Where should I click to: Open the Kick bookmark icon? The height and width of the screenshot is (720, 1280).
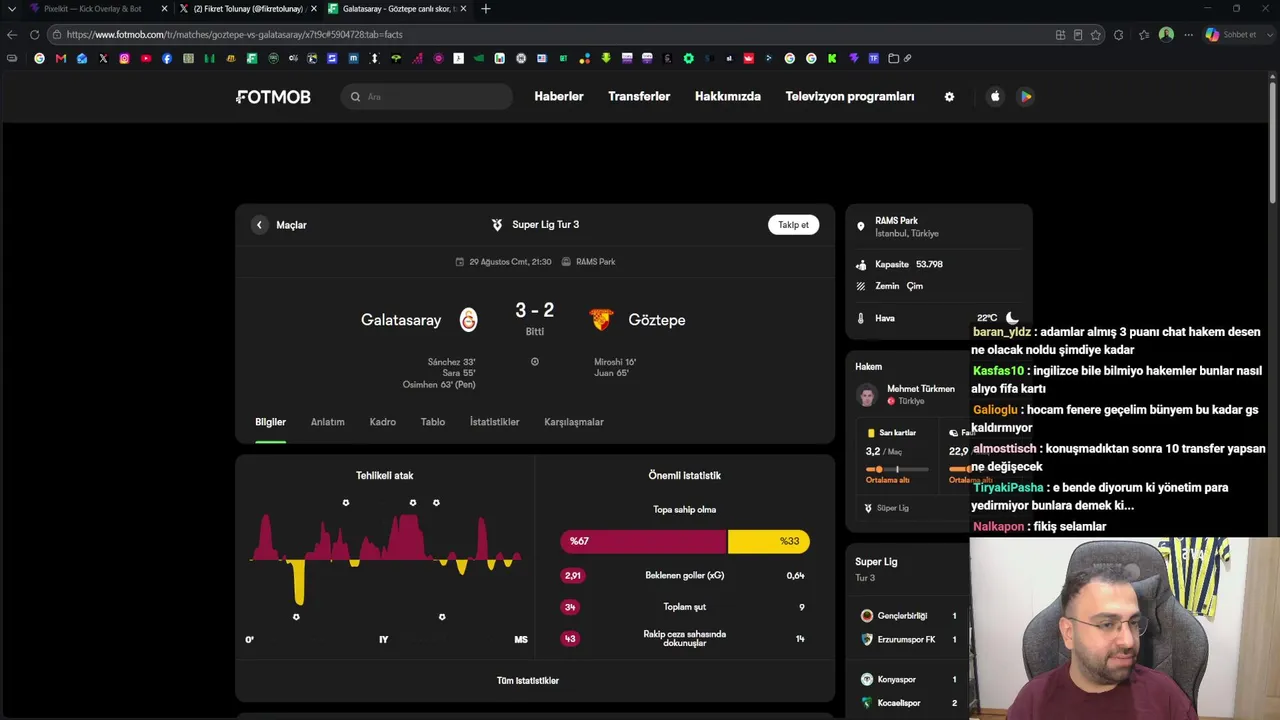[x=832, y=58]
